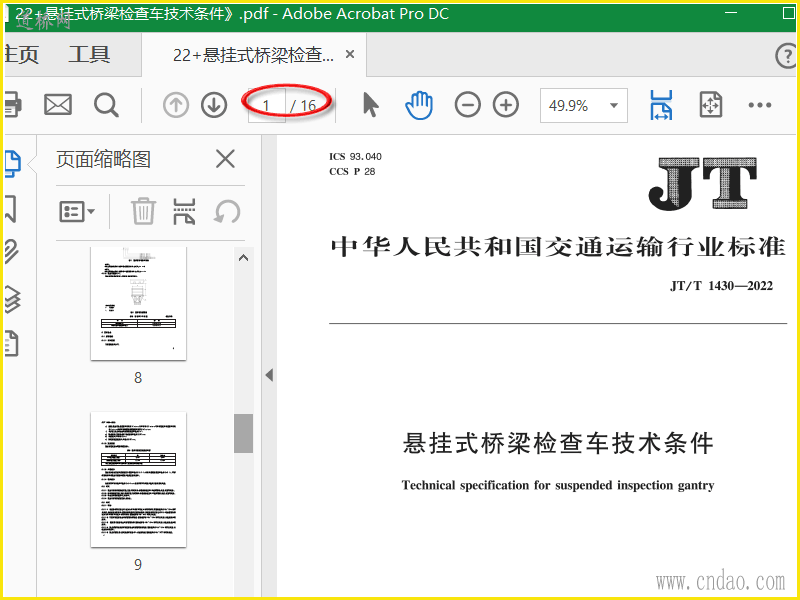
Task: Open the attachments paperclip icon
Action: (x=12, y=252)
